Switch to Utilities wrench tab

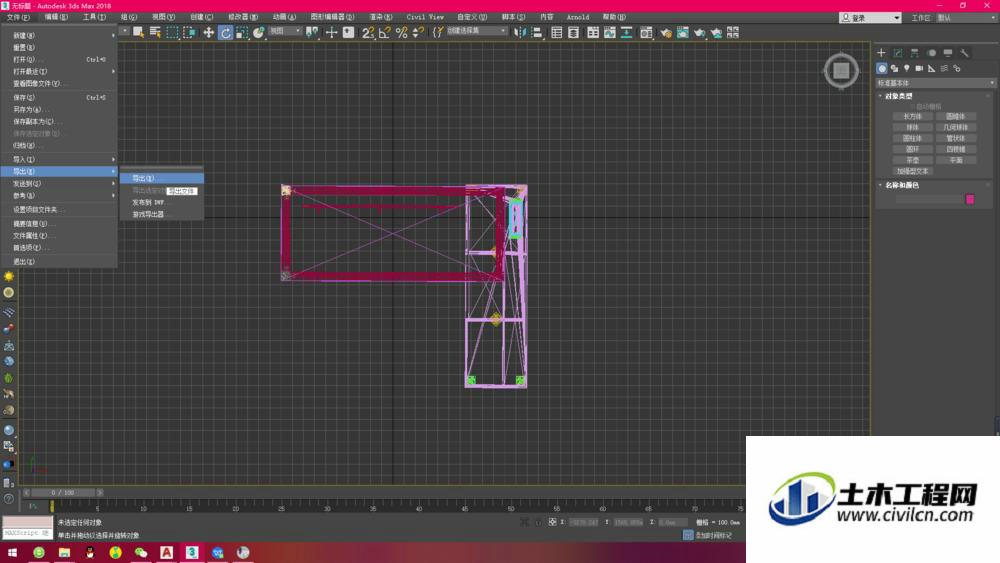(964, 53)
